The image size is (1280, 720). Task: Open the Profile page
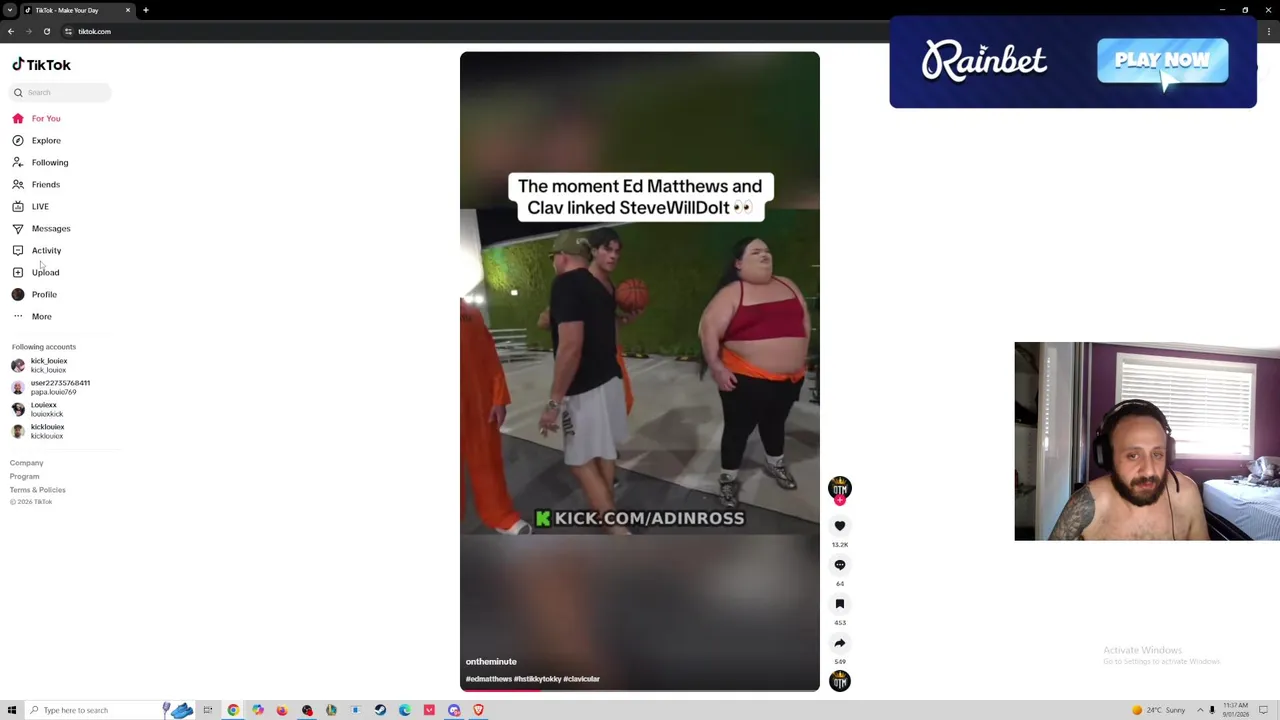click(x=34, y=294)
